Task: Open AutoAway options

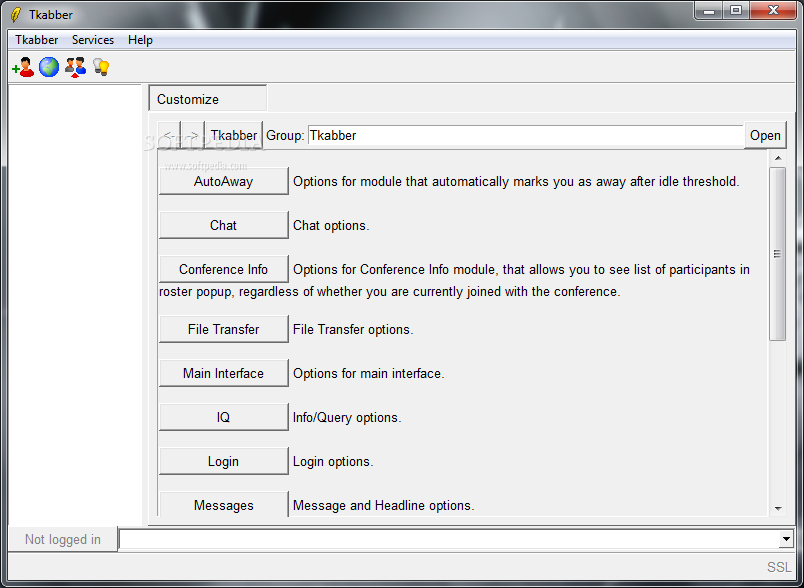Action: (x=224, y=181)
